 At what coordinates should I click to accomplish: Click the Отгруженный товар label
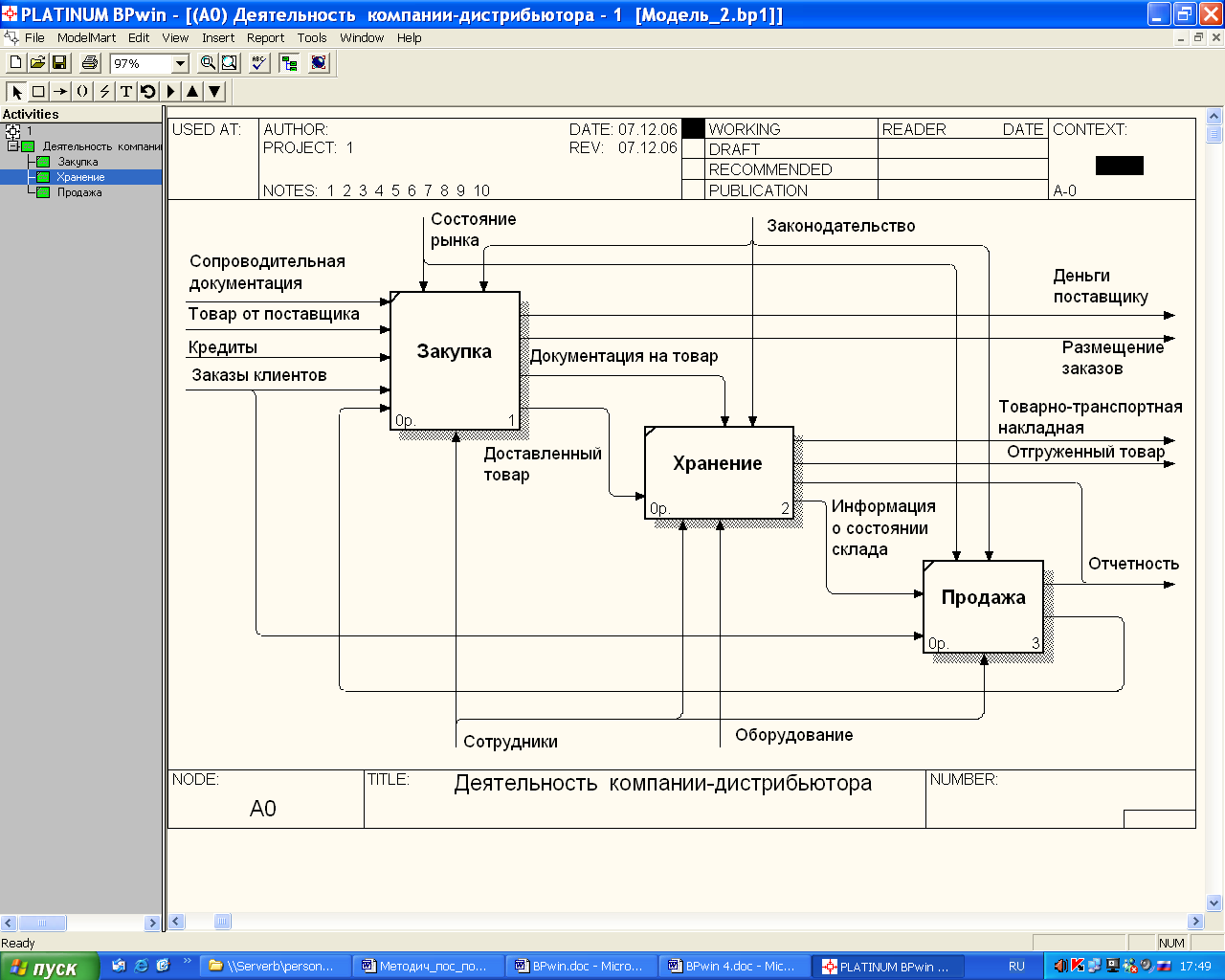1085,452
